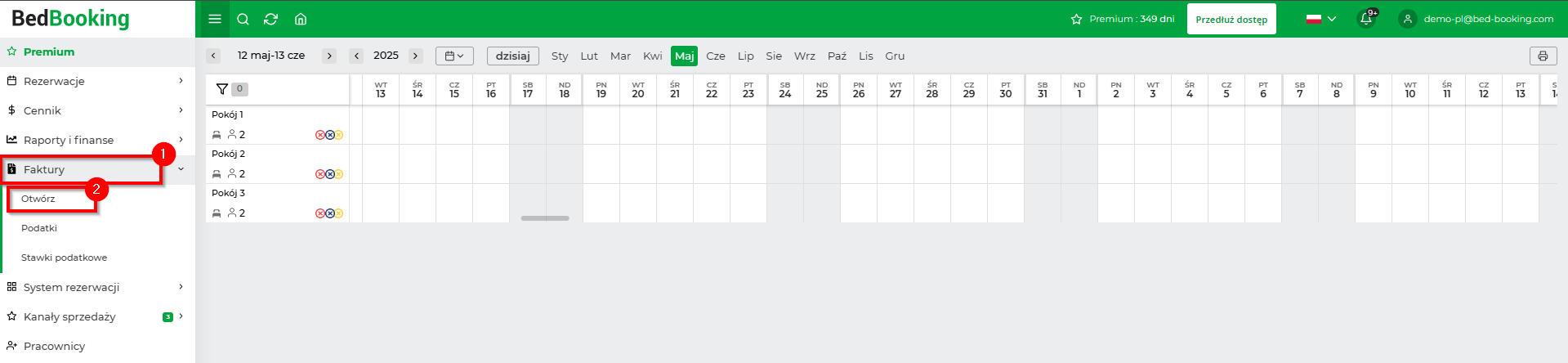
Task: Open the date picker calendar dropdown
Action: coord(454,56)
